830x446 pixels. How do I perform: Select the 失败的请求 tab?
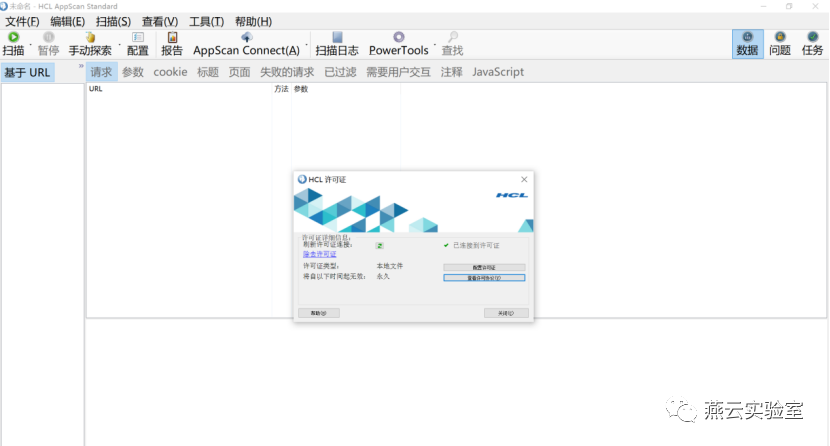[x=287, y=72]
